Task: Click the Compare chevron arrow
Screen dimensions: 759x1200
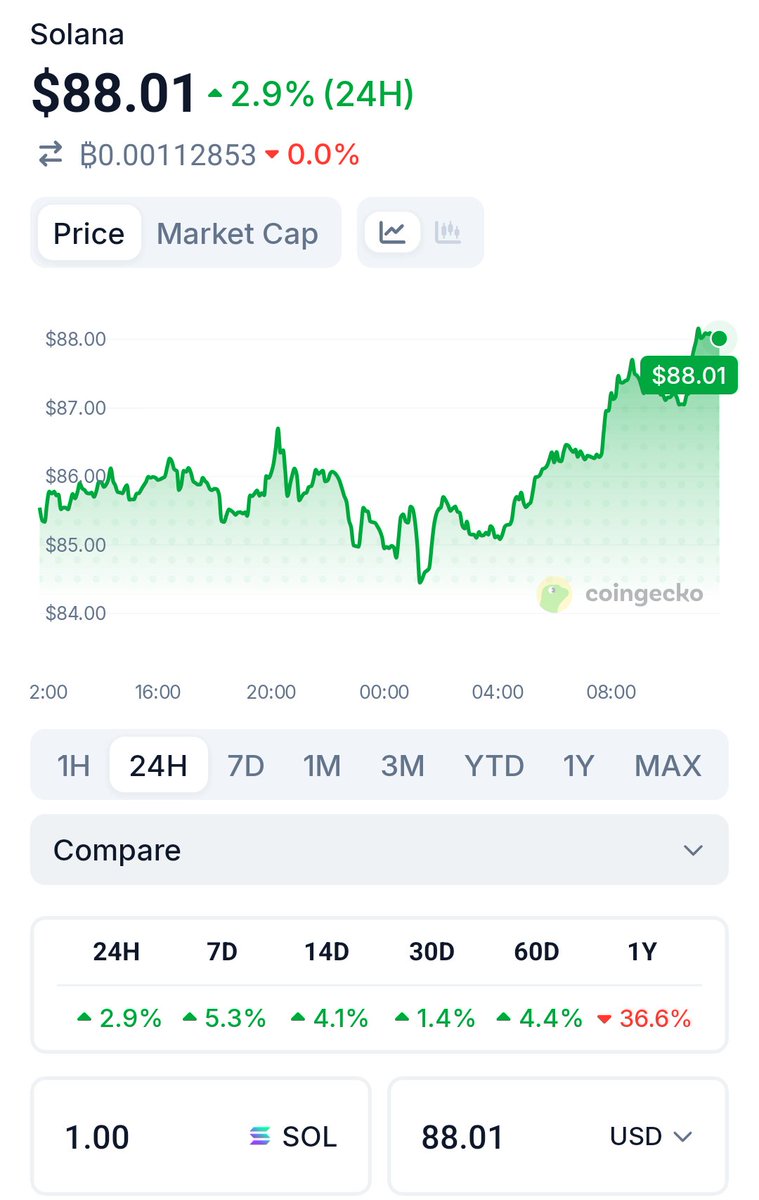Action: (x=693, y=850)
